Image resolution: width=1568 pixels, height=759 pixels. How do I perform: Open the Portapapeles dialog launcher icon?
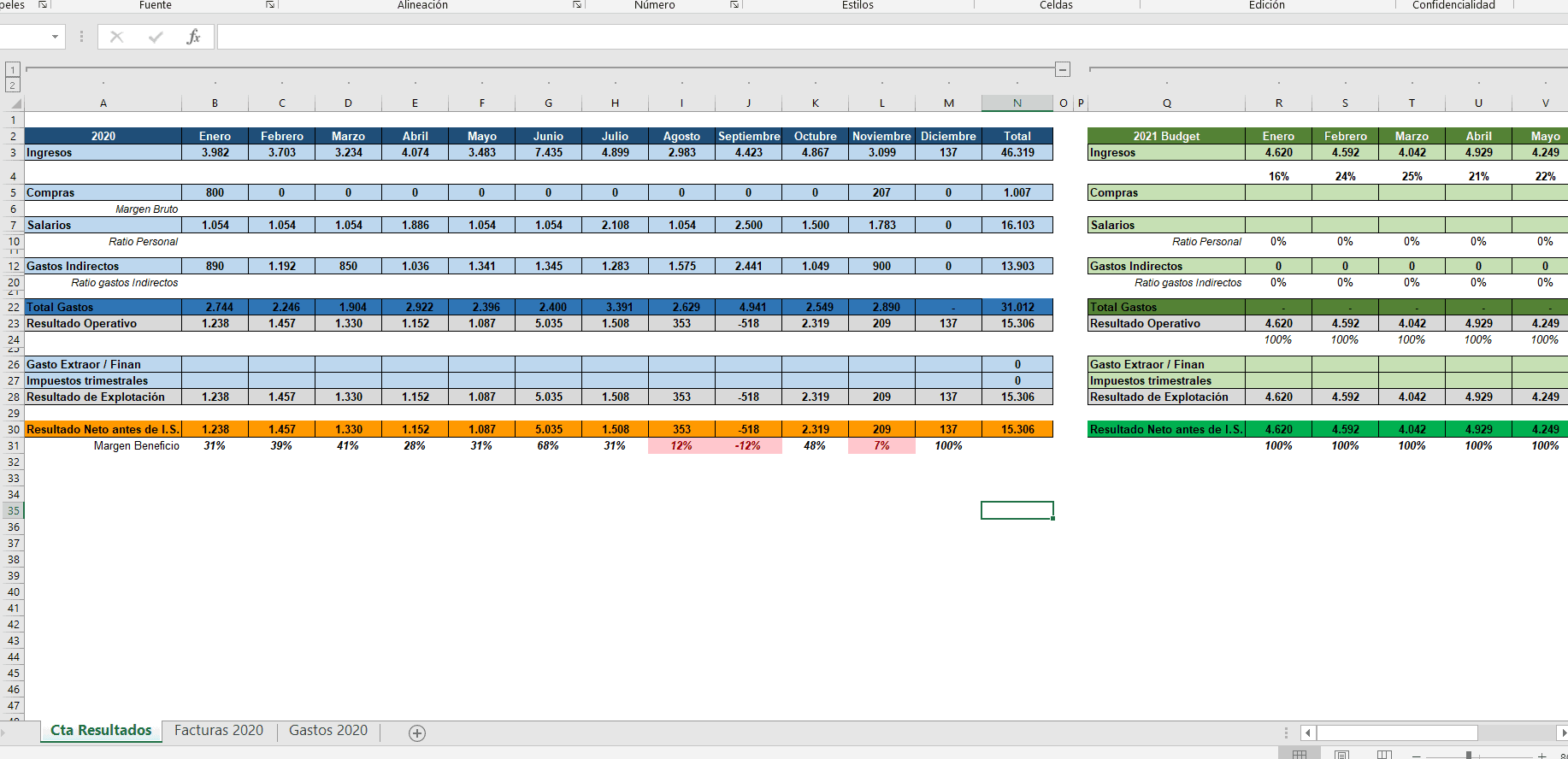43,5
